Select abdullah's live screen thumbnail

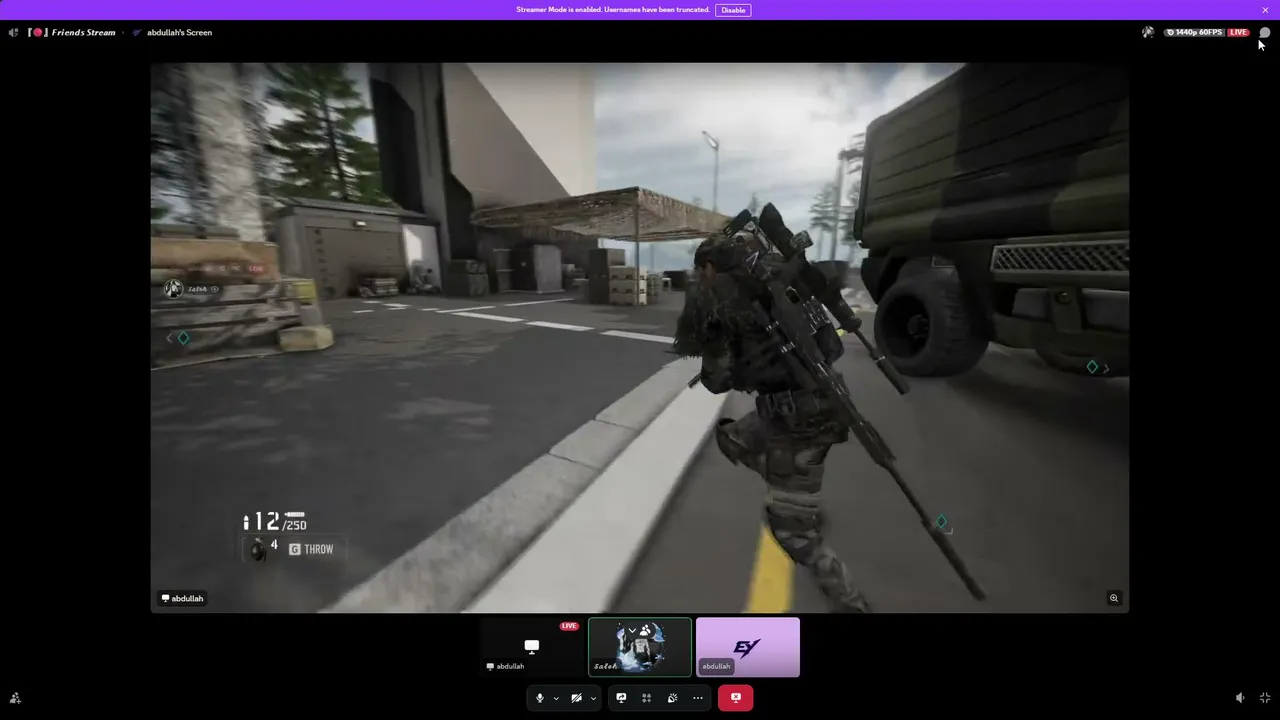[532, 647]
